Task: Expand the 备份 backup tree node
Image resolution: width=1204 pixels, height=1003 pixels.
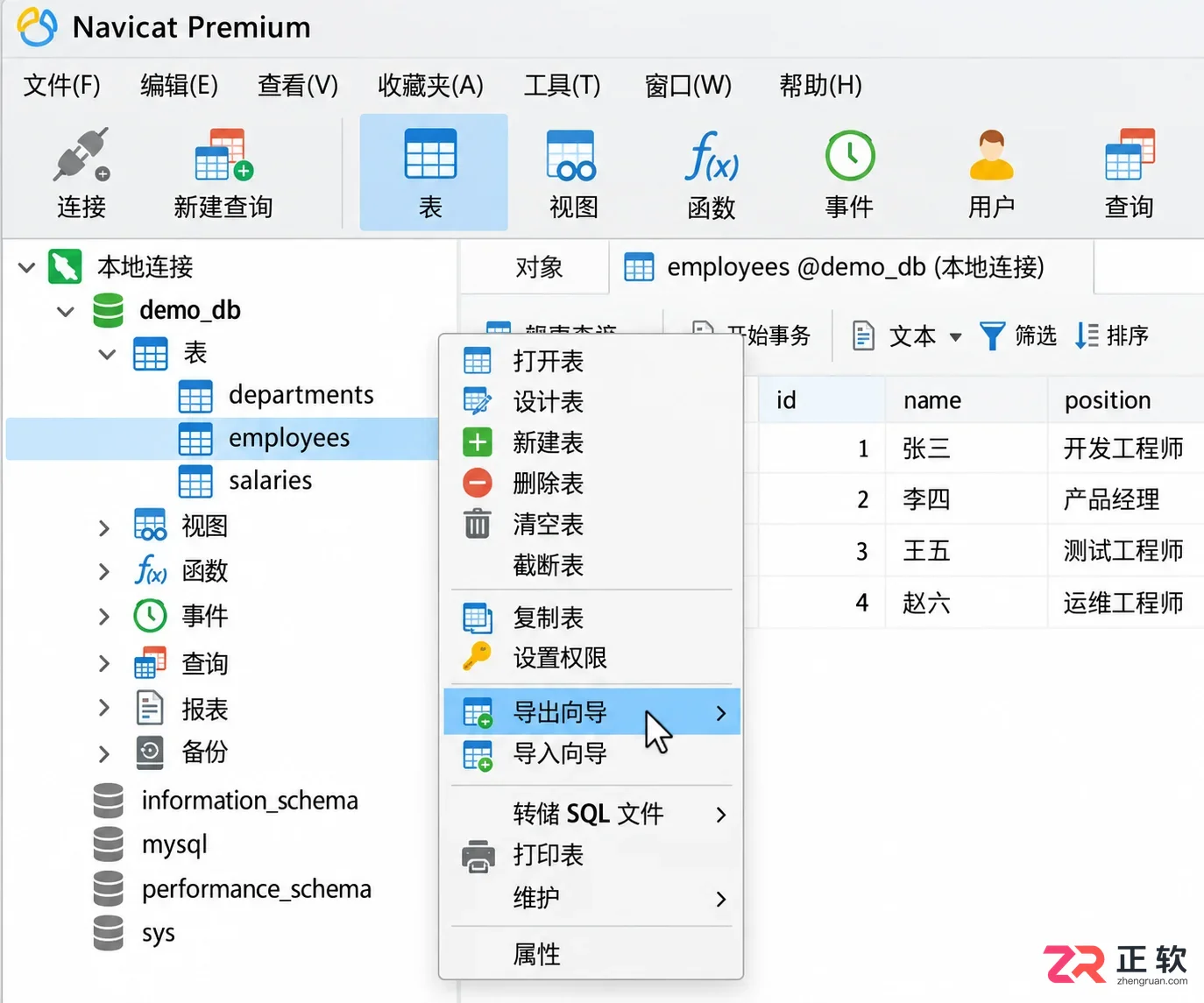Action: pos(103,753)
